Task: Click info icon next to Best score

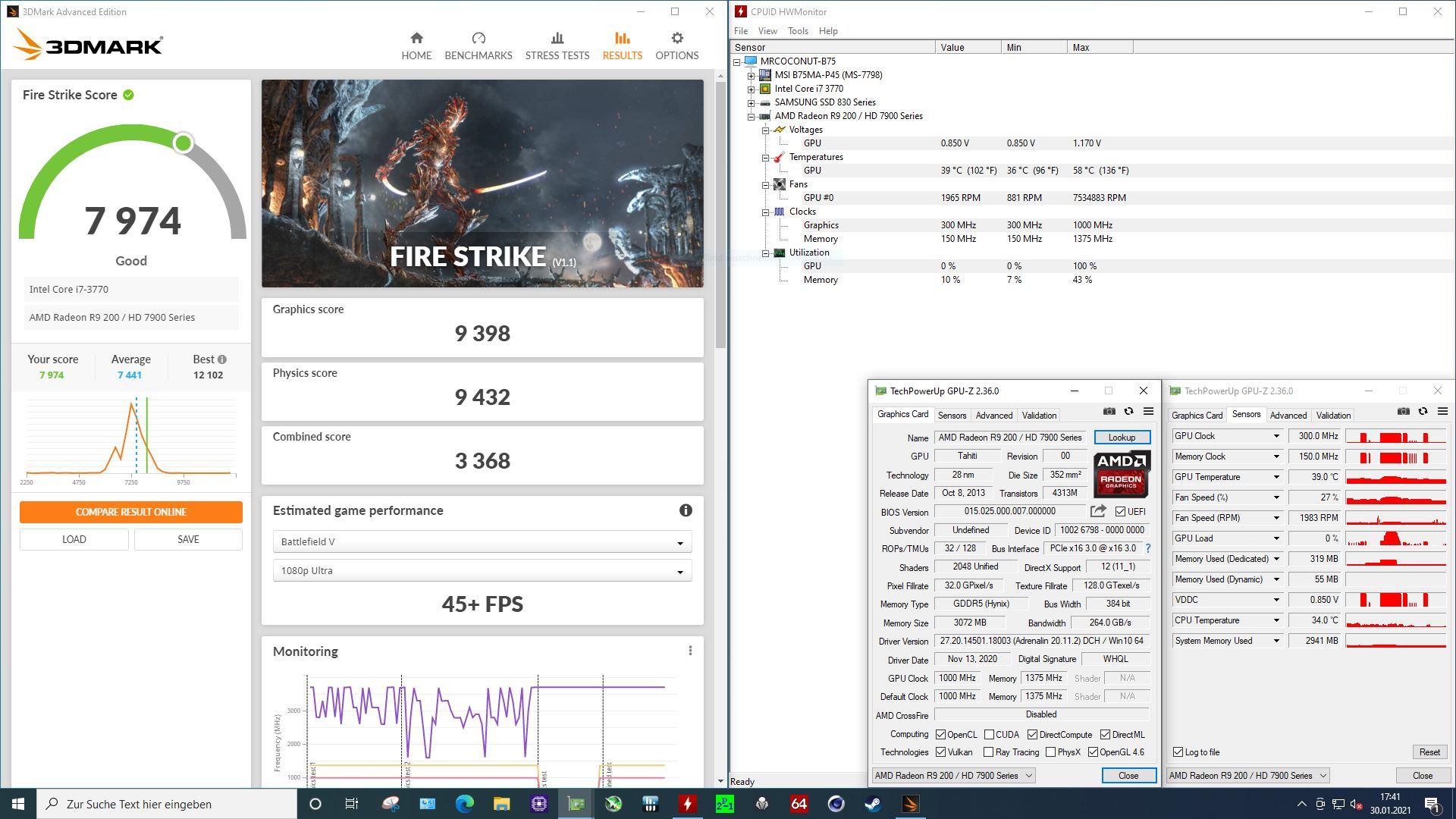Action: pos(221,359)
